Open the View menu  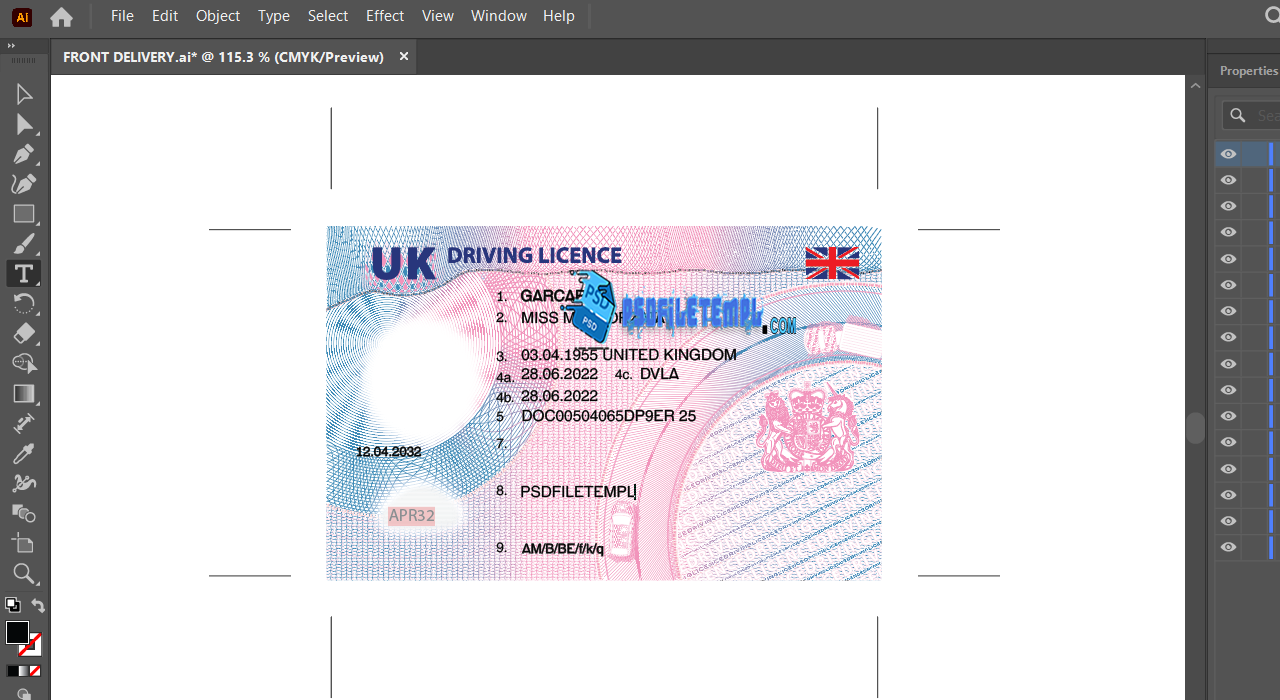tap(438, 16)
